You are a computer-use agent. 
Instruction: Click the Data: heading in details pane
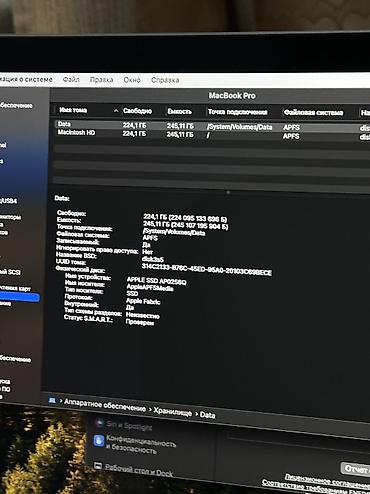point(62,198)
